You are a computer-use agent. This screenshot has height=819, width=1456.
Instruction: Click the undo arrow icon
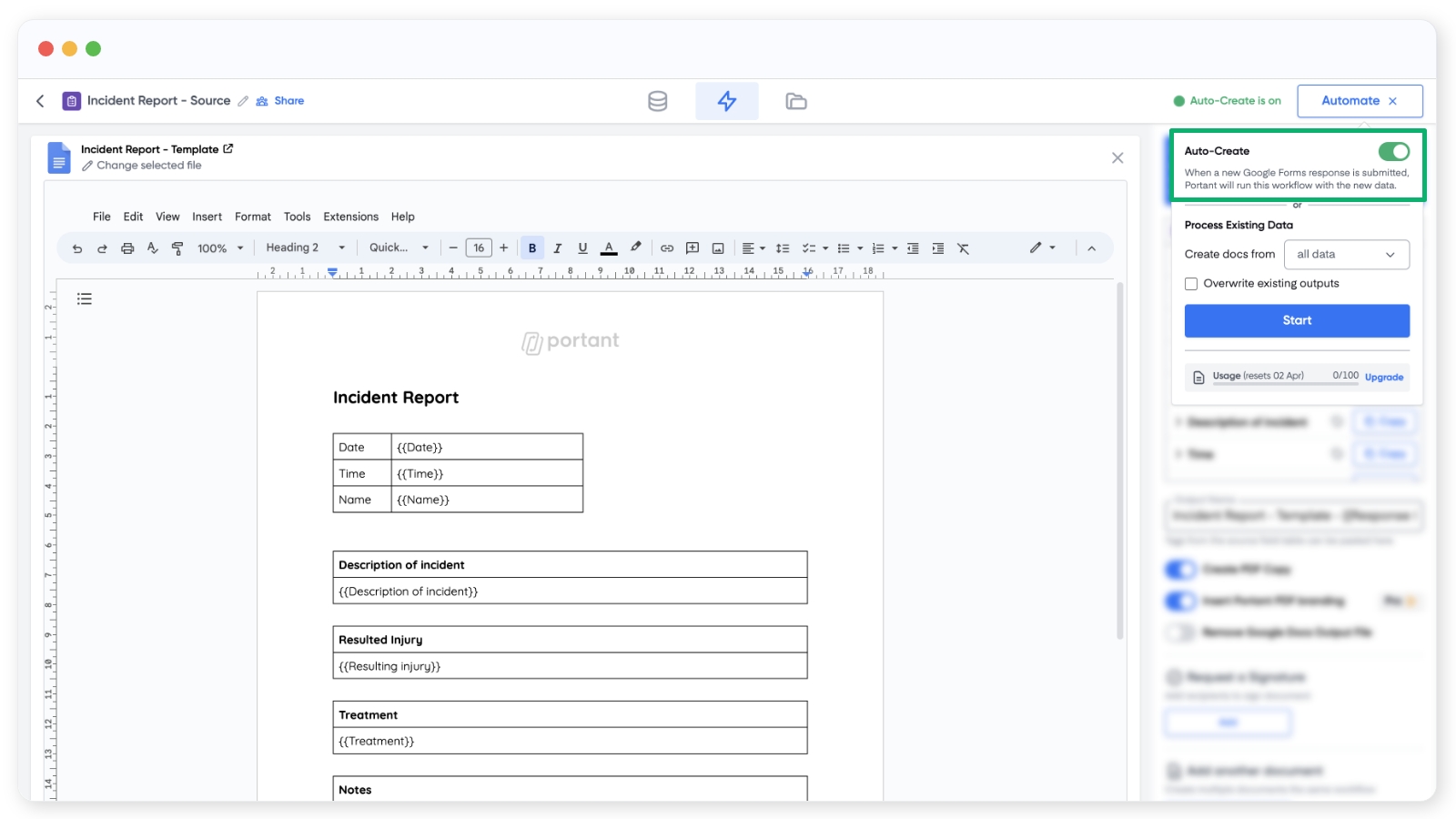point(77,248)
